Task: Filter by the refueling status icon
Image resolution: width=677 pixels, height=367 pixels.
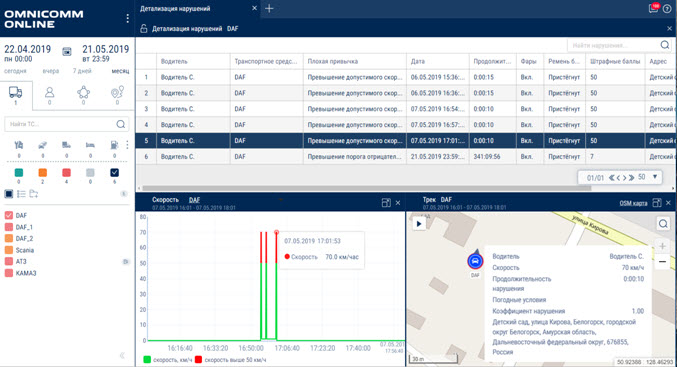Action: click(19, 145)
